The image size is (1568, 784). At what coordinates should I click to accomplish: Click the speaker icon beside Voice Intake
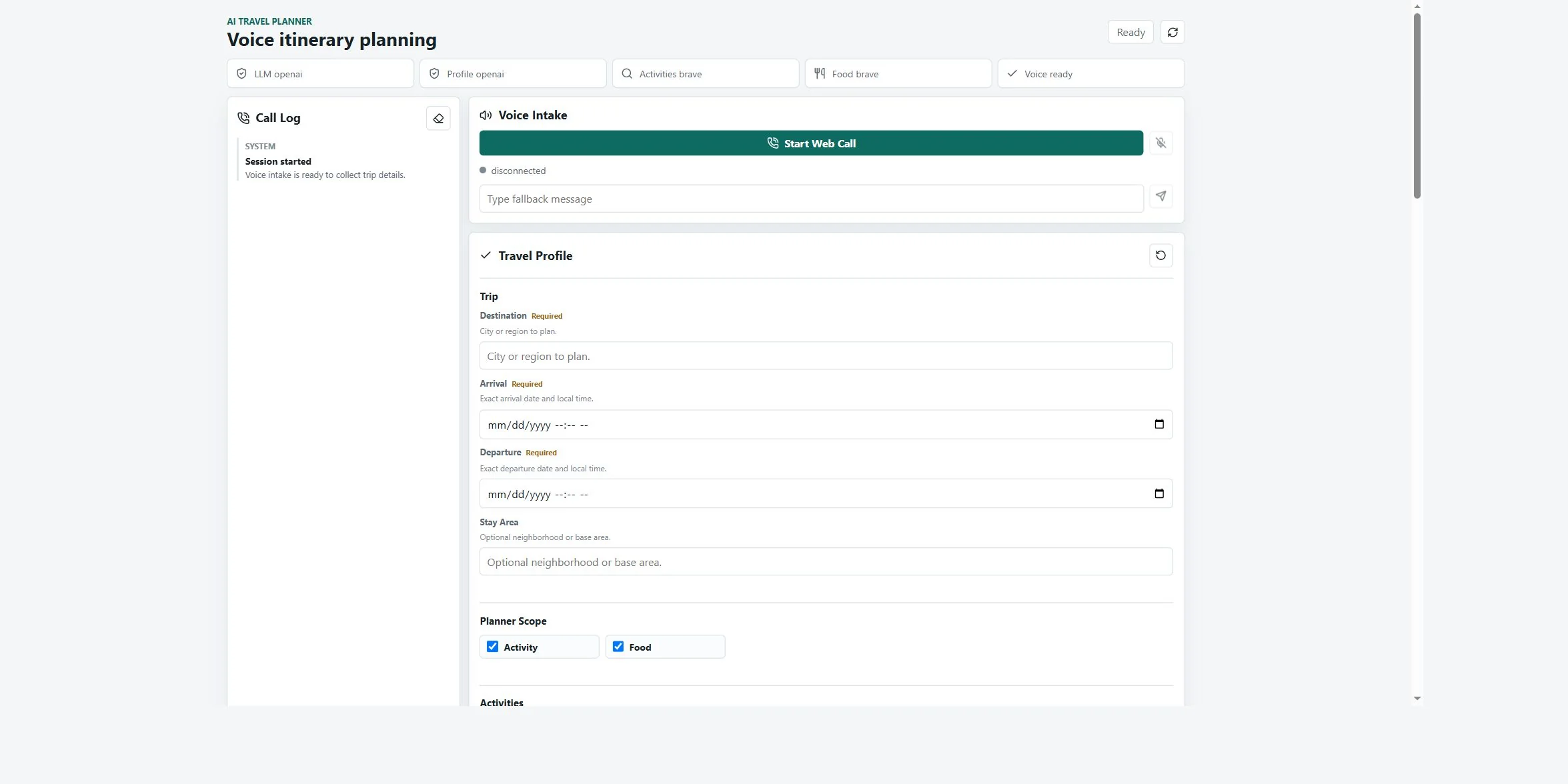pos(486,115)
